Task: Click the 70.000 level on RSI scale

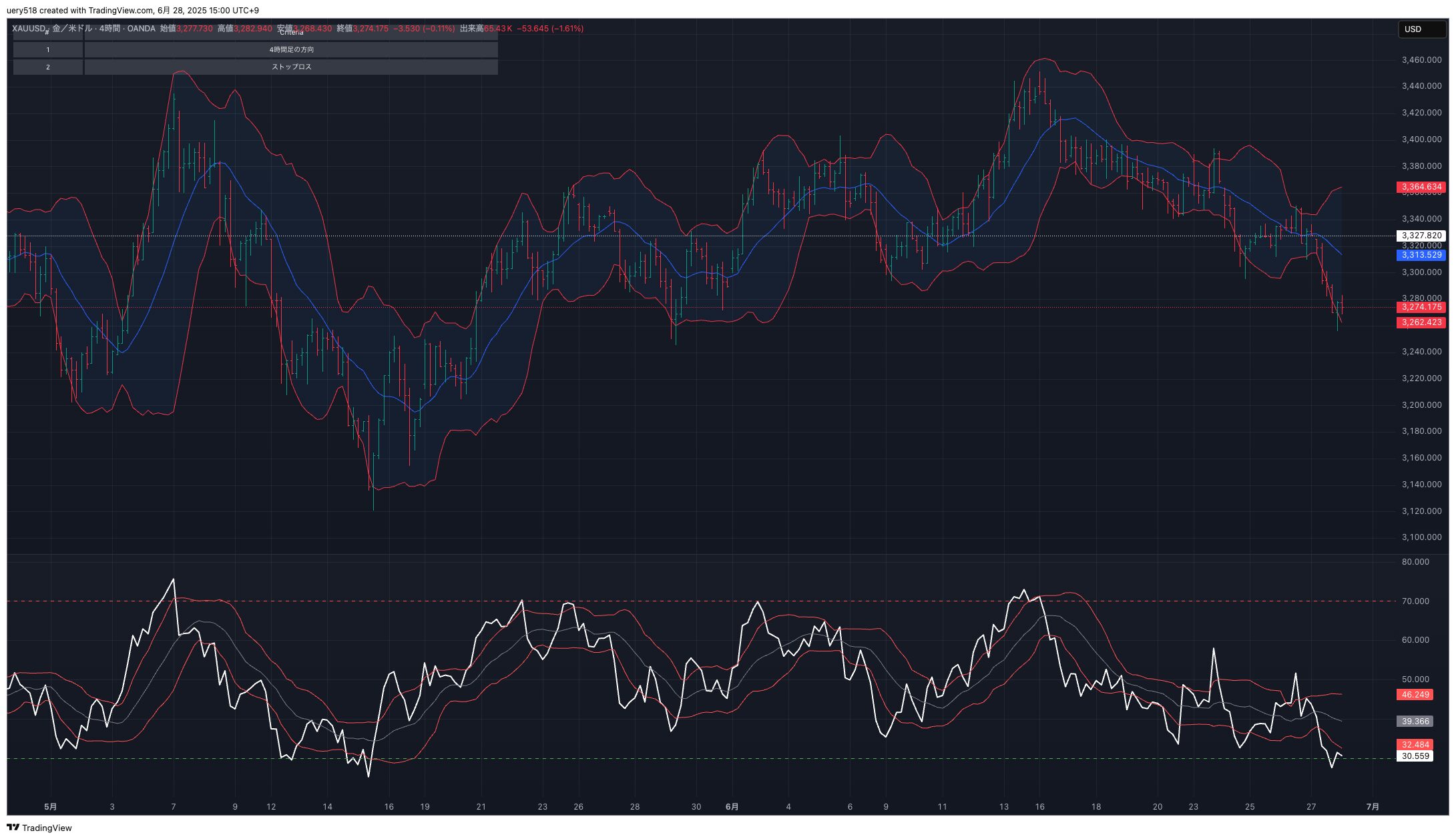Action: tap(1415, 601)
